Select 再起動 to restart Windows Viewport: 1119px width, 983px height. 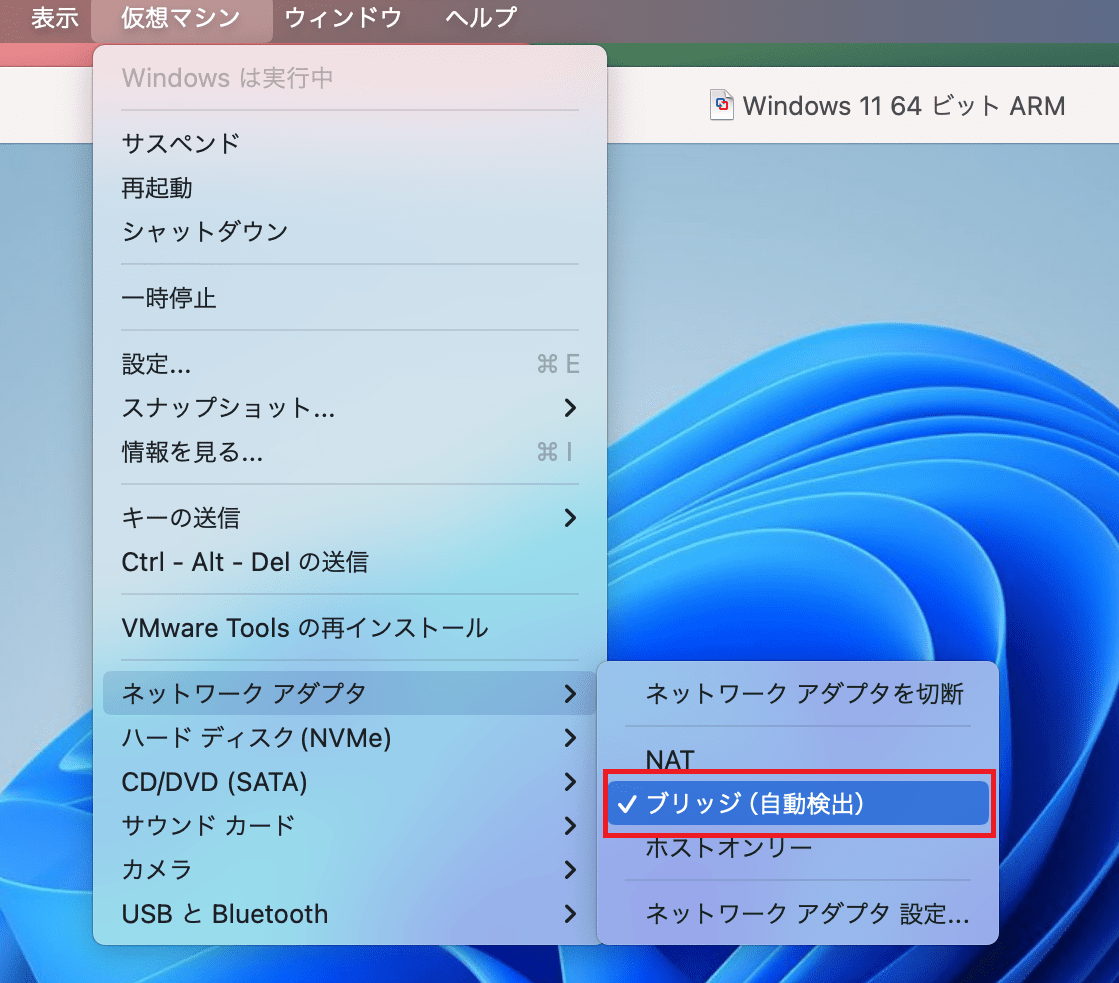click(x=350, y=188)
